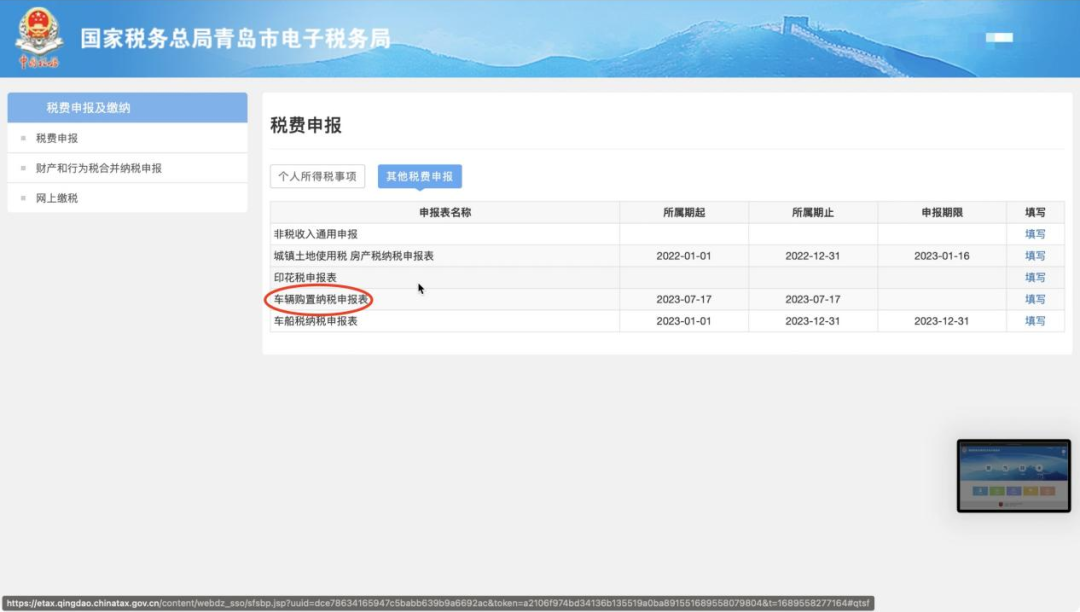The width and height of the screenshot is (1080, 612).
Task: Click 填写 for 城镇土地使用税 房产税 row
Action: click(x=1035, y=256)
